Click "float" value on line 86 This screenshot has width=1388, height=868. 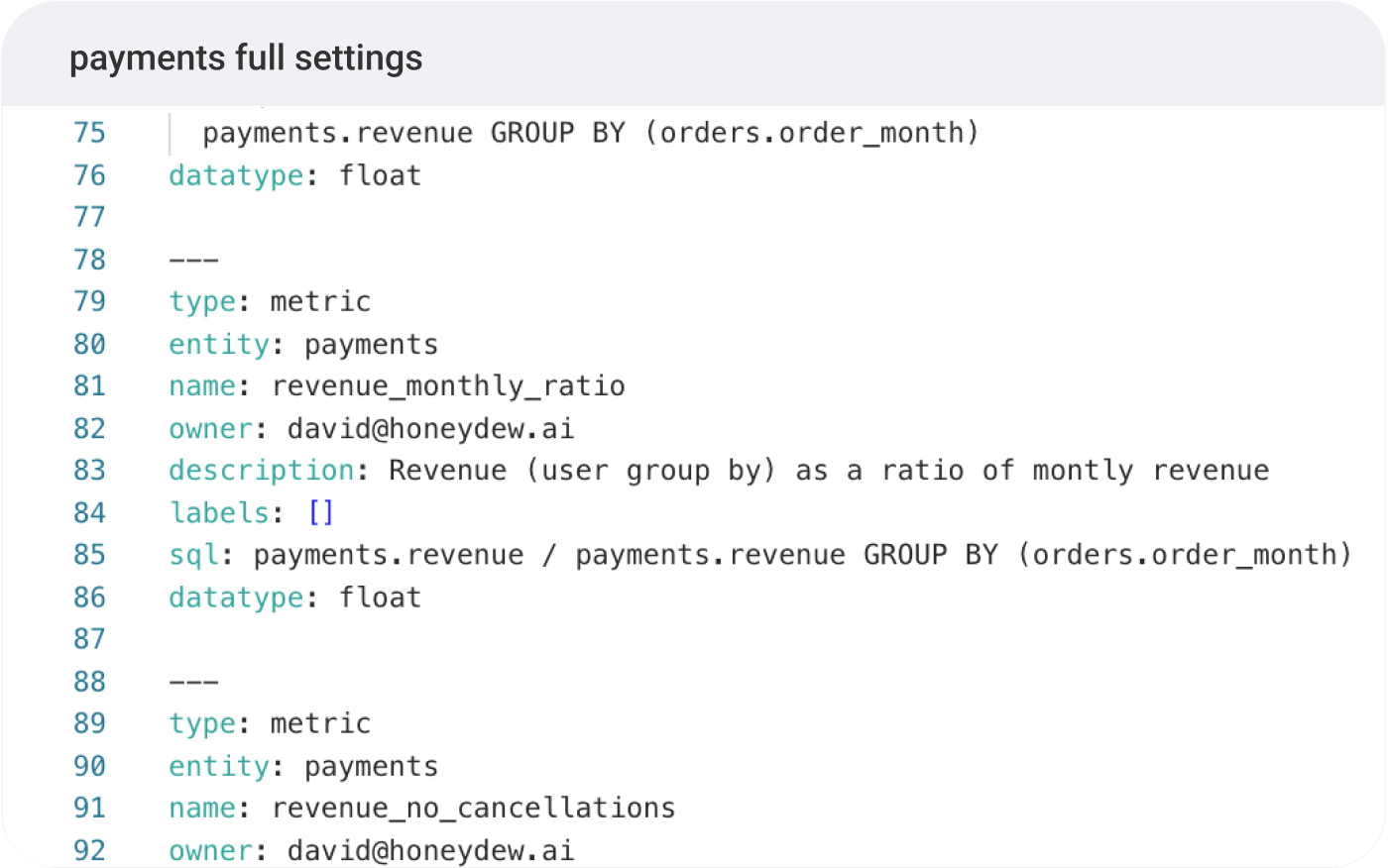point(380,597)
